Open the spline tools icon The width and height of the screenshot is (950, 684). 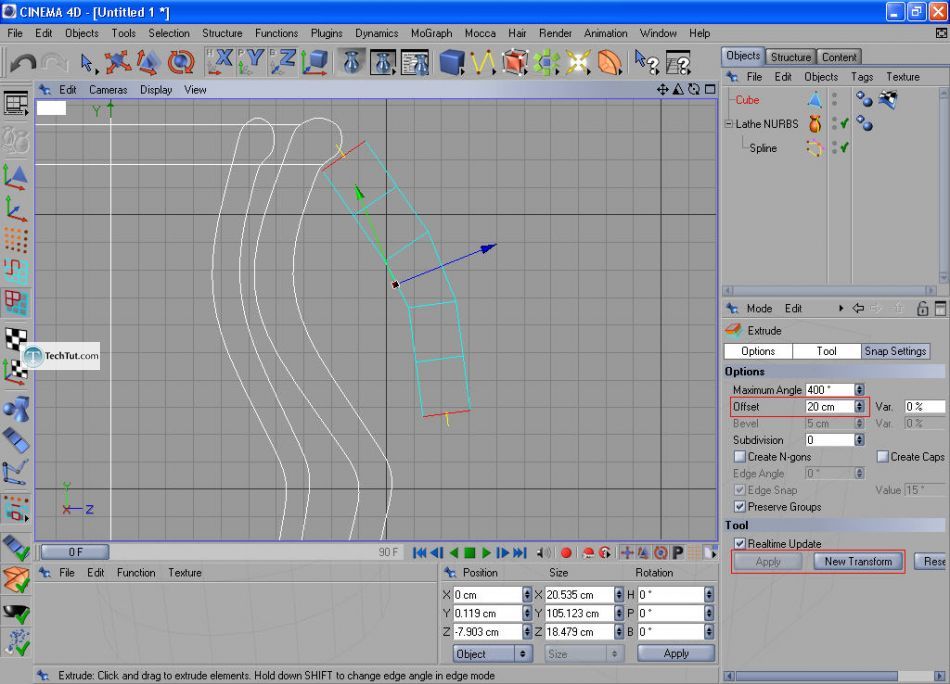coord(483,62)
